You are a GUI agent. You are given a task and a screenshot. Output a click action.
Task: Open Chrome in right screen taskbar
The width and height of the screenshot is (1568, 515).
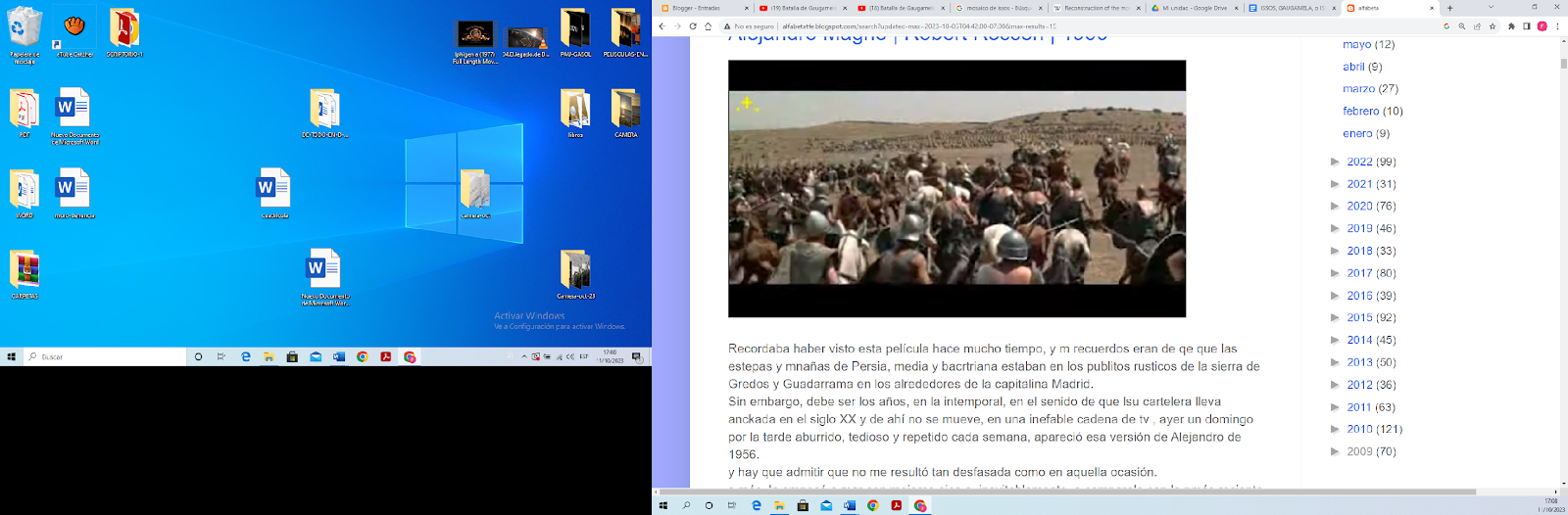coord(873,505)
